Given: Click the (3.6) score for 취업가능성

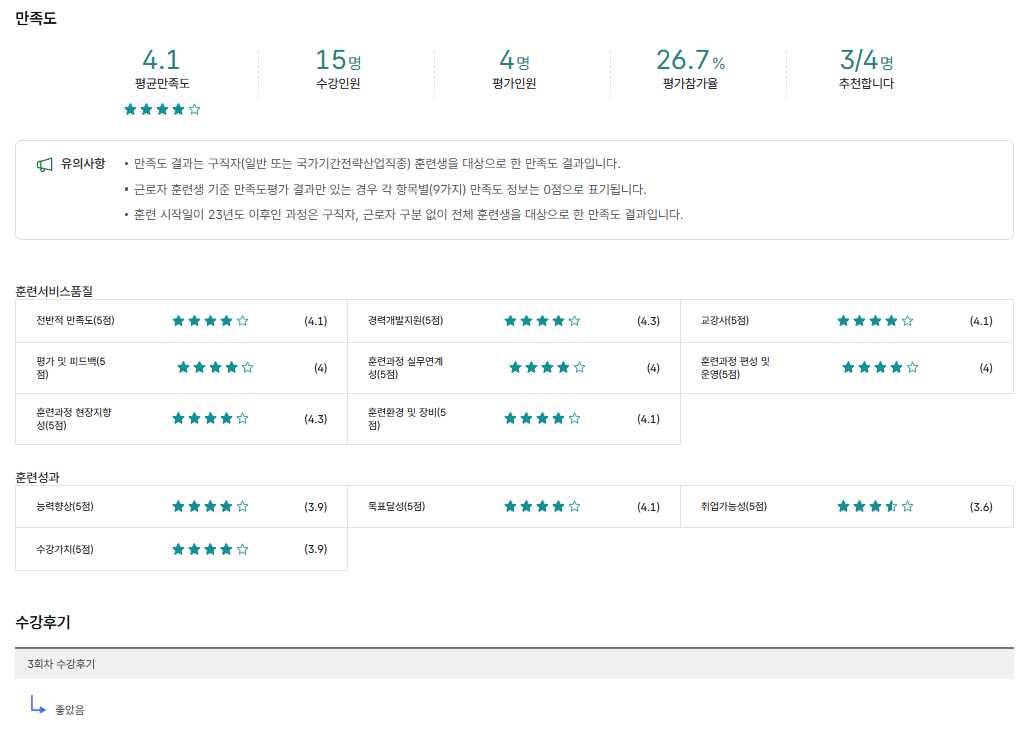Looking at the screenshot, I should 981,507.
